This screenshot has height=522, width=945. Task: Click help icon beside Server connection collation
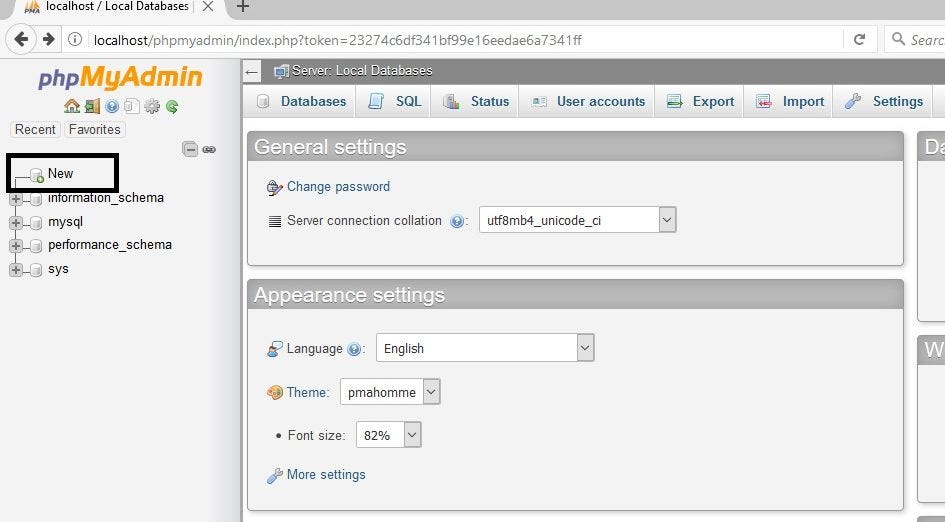pyautogui.click(x=457, y=221)
